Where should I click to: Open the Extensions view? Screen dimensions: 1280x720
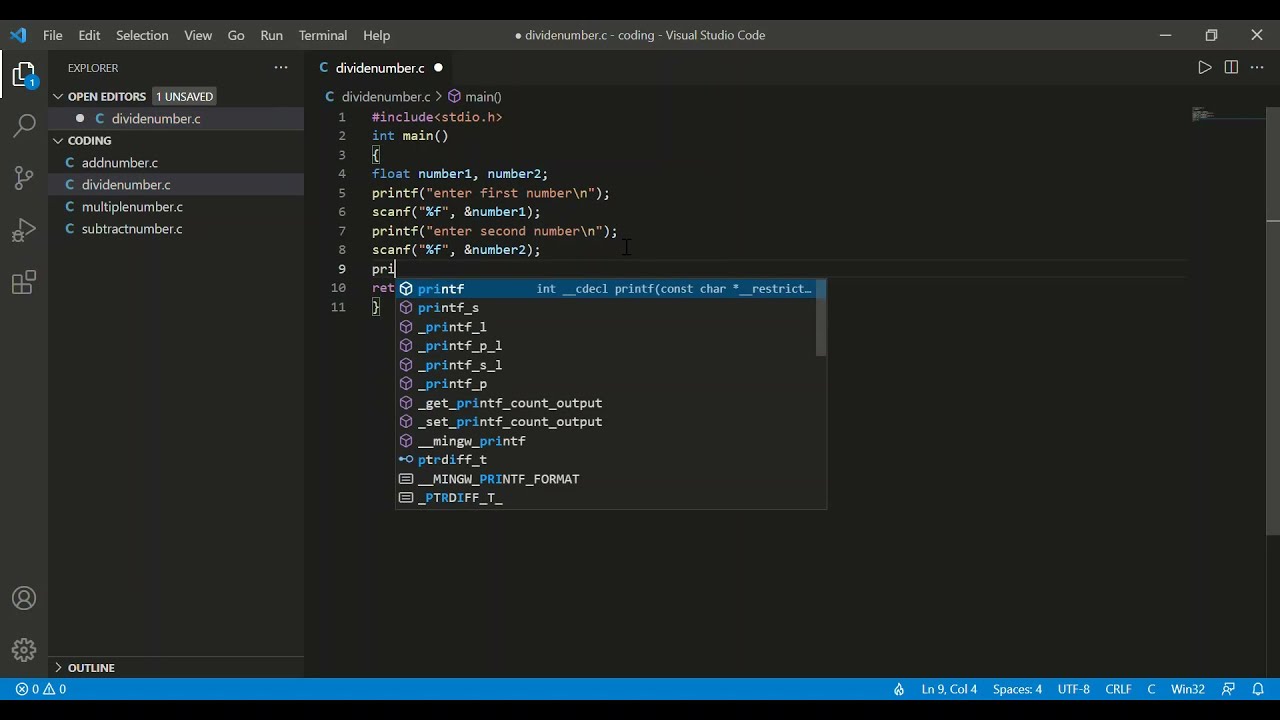24,283
